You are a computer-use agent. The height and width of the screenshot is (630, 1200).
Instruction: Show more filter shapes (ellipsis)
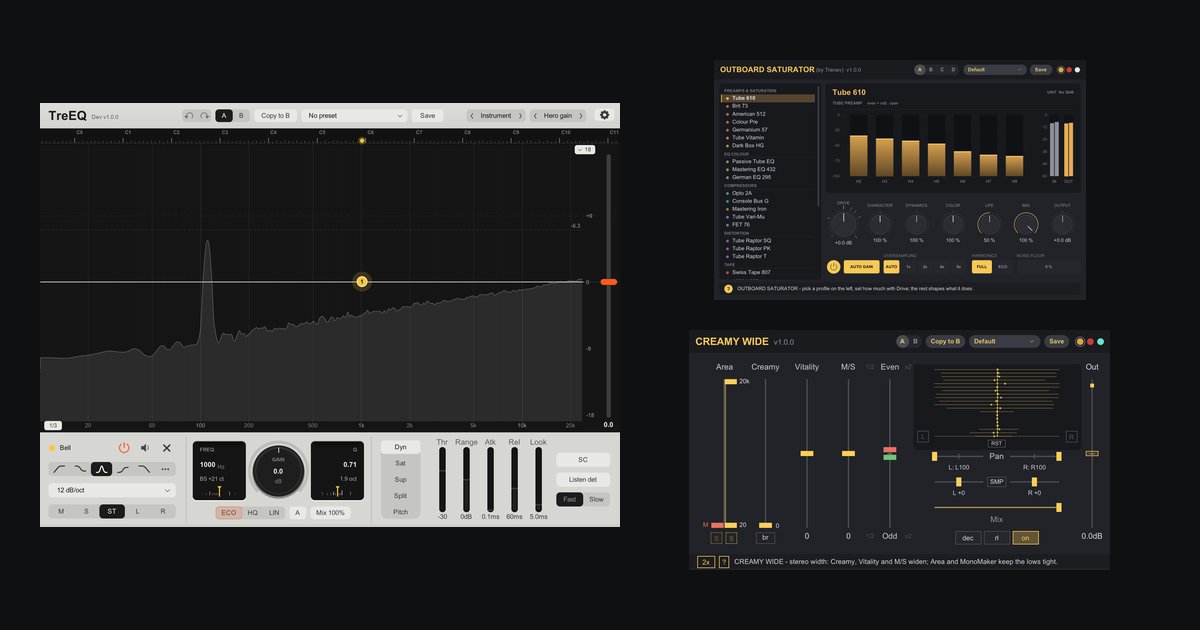165,468
